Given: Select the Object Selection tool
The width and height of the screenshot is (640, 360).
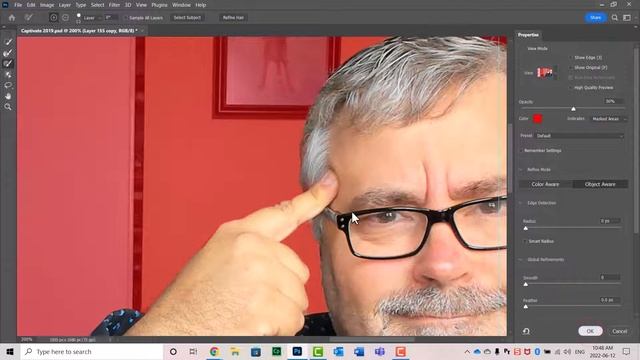Looking at the screenshot, I should point(8,74).
